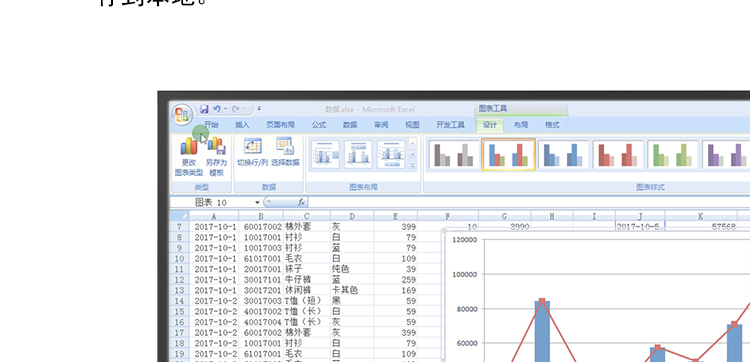This screenshot has height=362, width=750.
Task: Undo the last action
Action: 217,109
